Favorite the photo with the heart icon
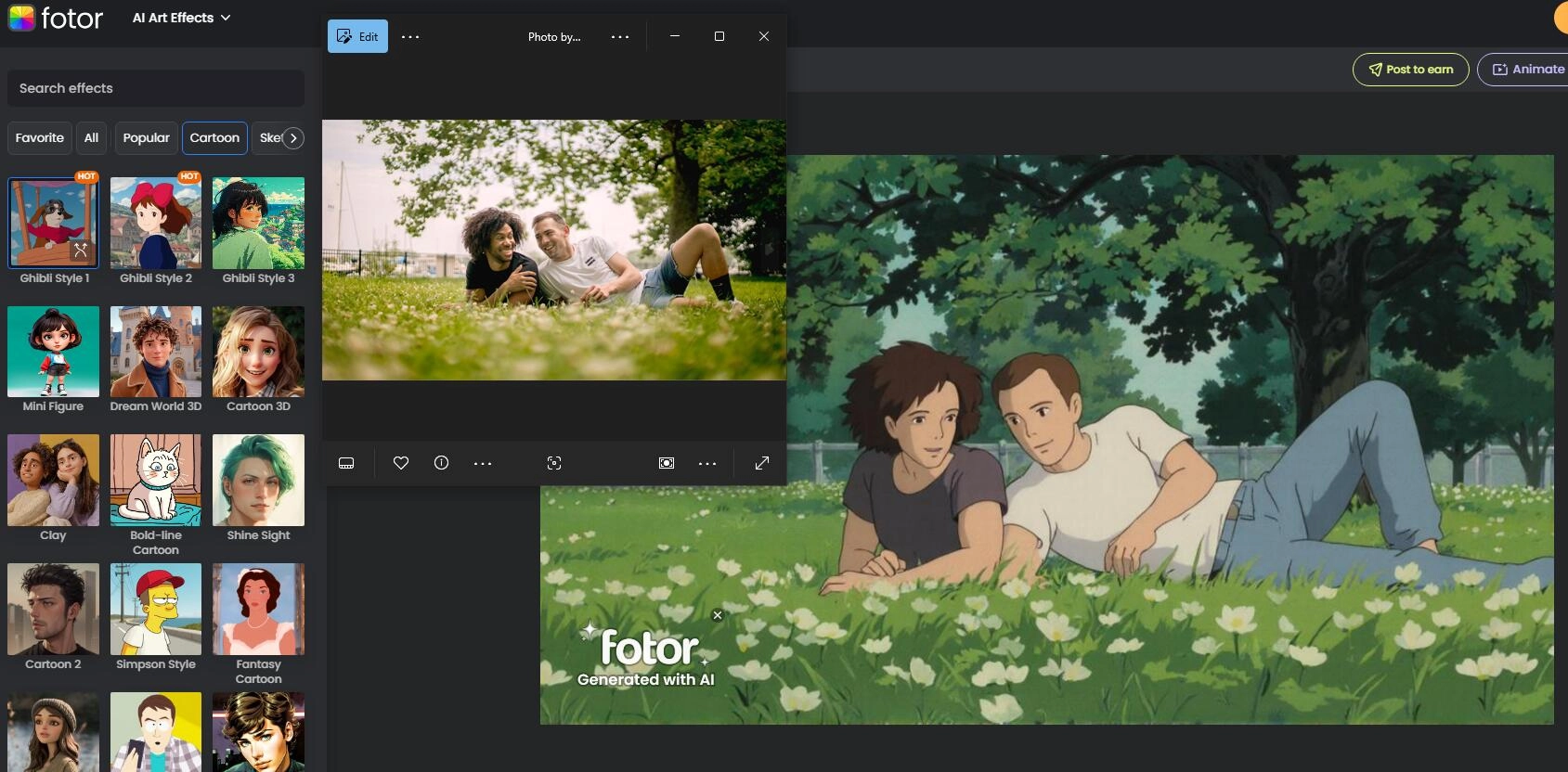The height and width of the screenshot is (772, 1568). pyautogui.click(x=401, y=463)
